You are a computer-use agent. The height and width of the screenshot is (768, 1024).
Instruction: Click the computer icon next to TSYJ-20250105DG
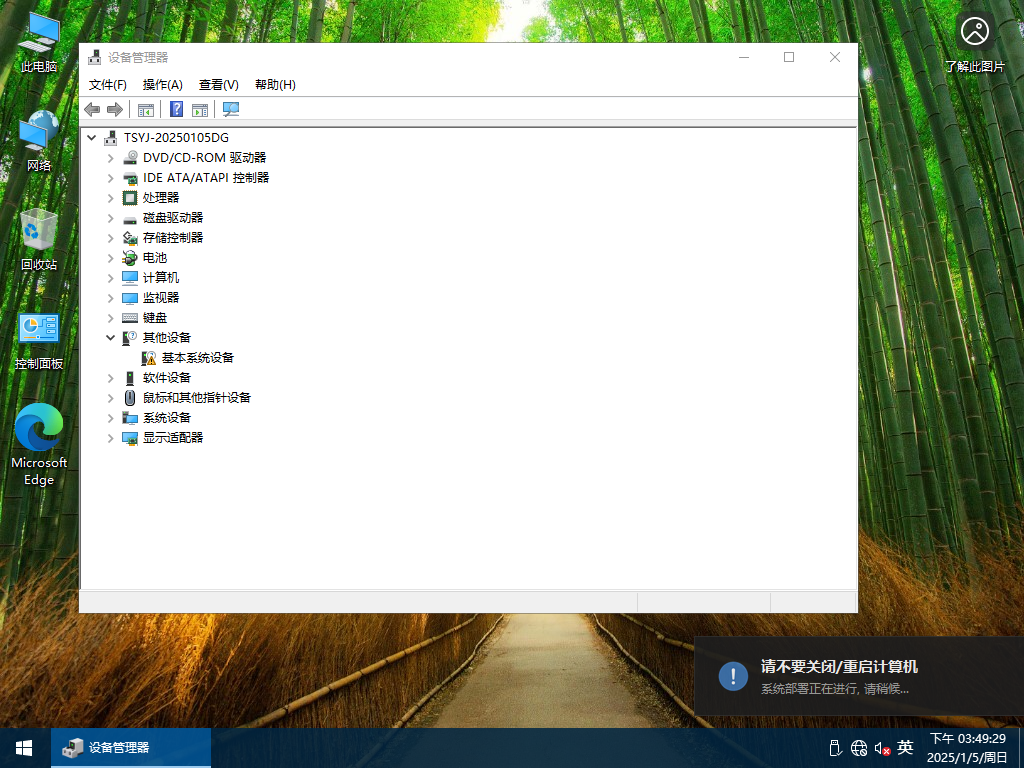(111, 137)
